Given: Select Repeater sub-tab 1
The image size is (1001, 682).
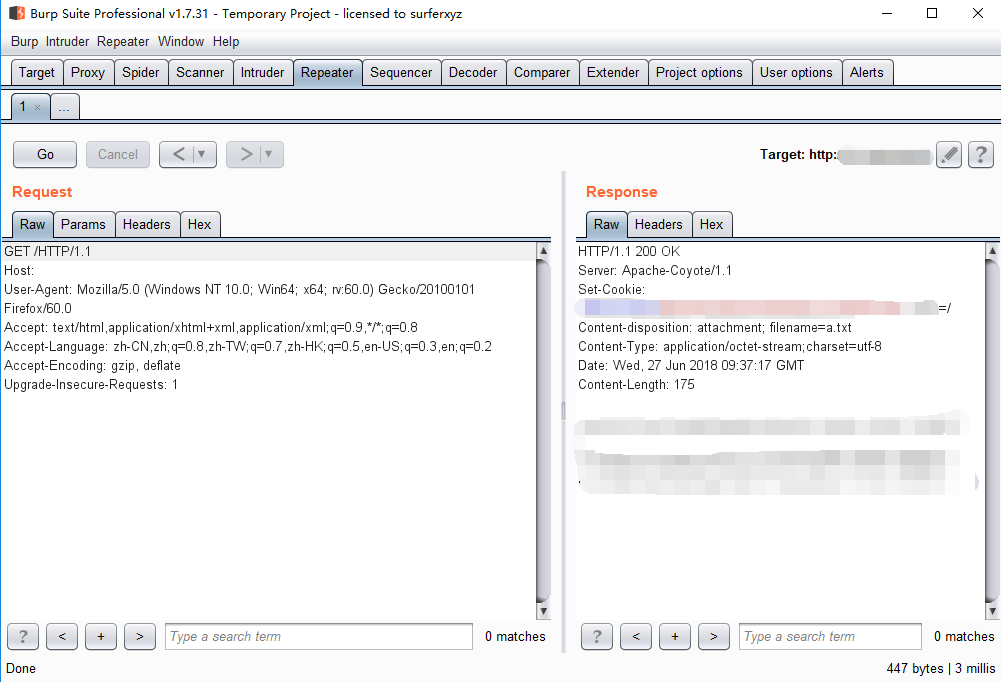Looking at the screenshot, I should (x=23, y=107).
